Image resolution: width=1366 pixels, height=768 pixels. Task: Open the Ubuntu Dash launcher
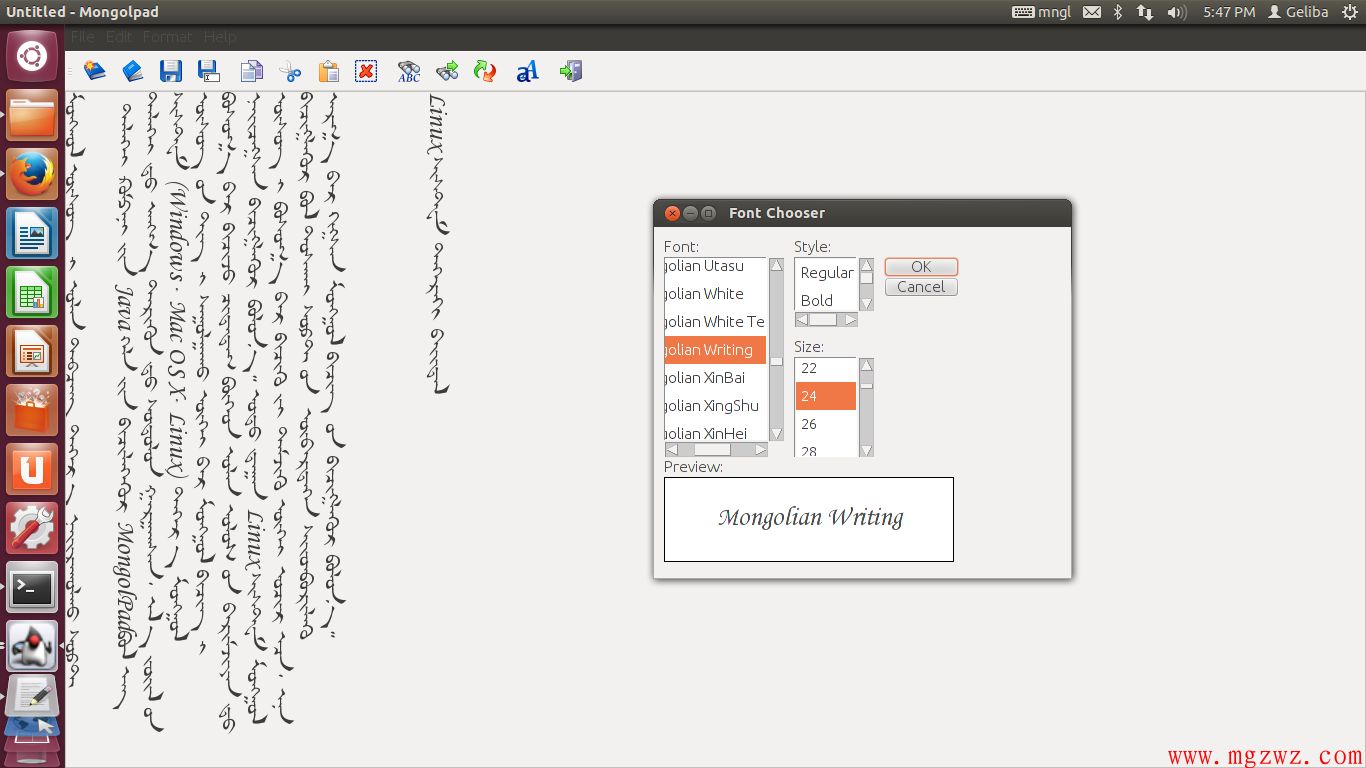pos(32,57)
